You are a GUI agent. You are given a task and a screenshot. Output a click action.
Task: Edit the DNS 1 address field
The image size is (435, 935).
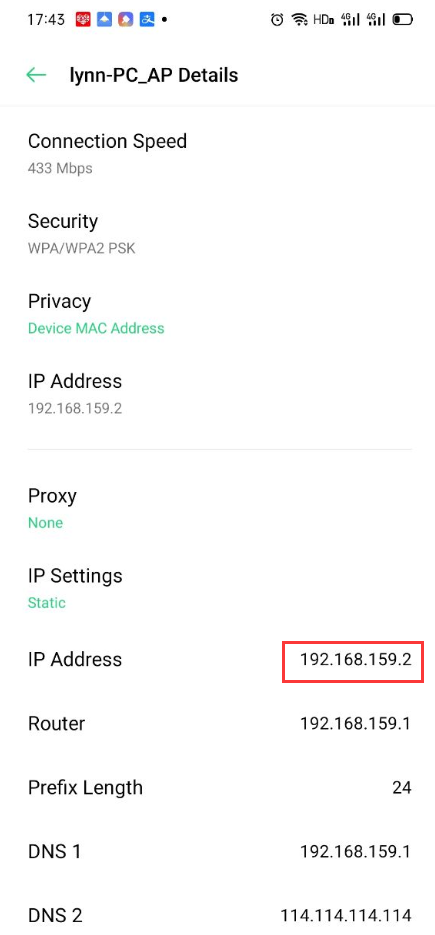pyautogui.click(x=217, y=852)
